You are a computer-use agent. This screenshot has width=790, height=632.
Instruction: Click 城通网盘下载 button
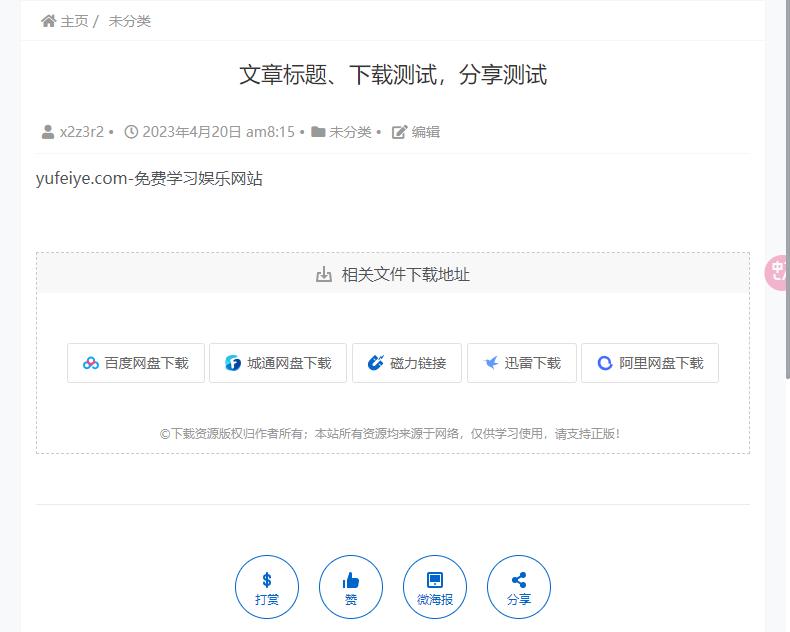click(278, 363)
